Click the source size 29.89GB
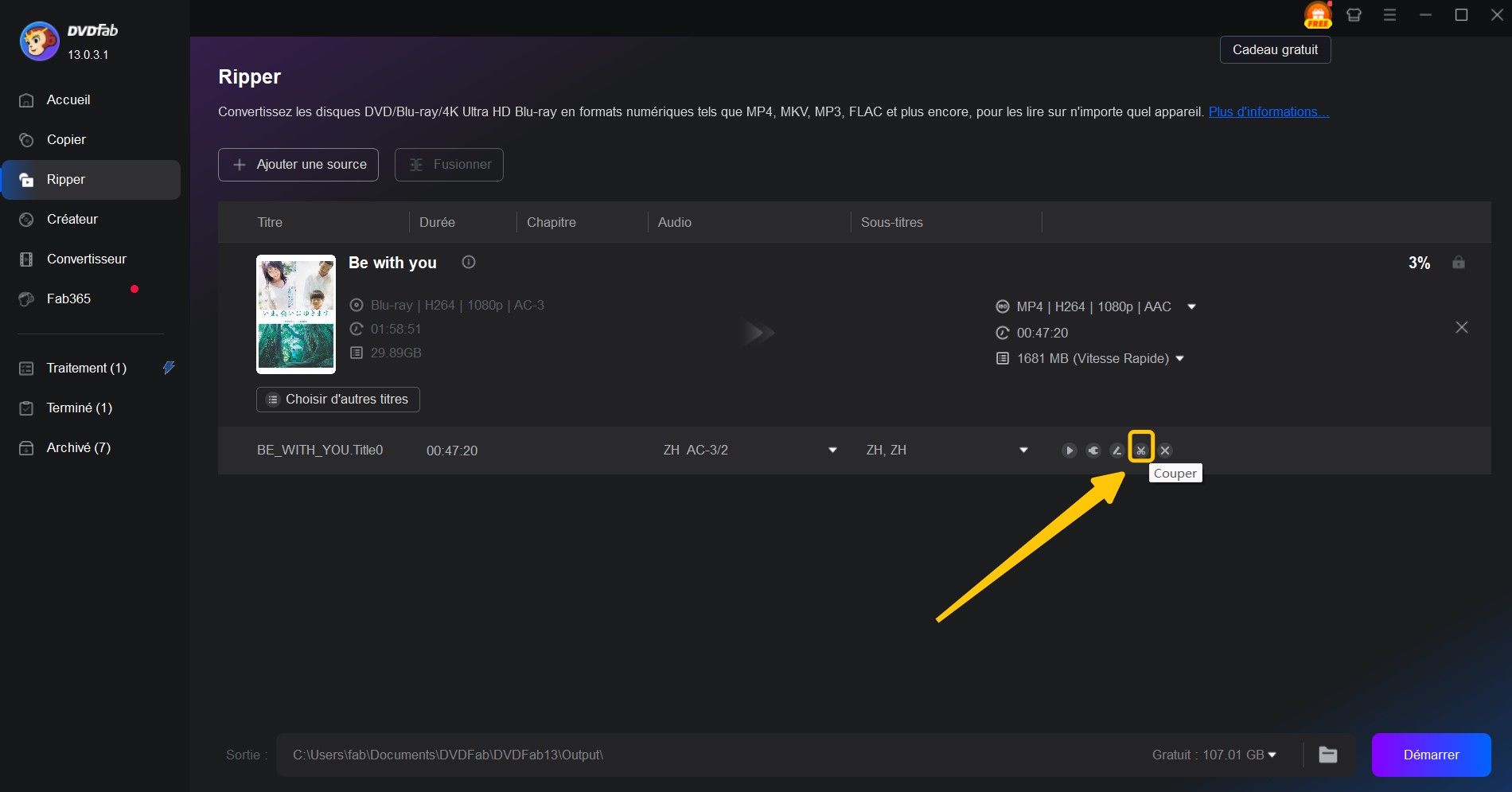1512x792 pixels. pyautogui.click(x=396, y=353)
